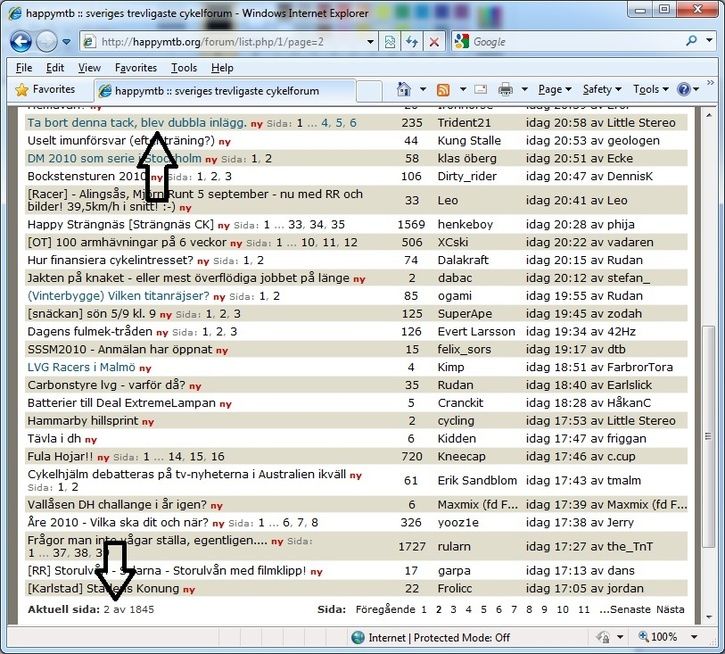Image resolution: width=725 pixels, height=654 pixels.
Task: Click the Read Mail envelope icon
Action: pyautogui.click(x=481, y=89)
